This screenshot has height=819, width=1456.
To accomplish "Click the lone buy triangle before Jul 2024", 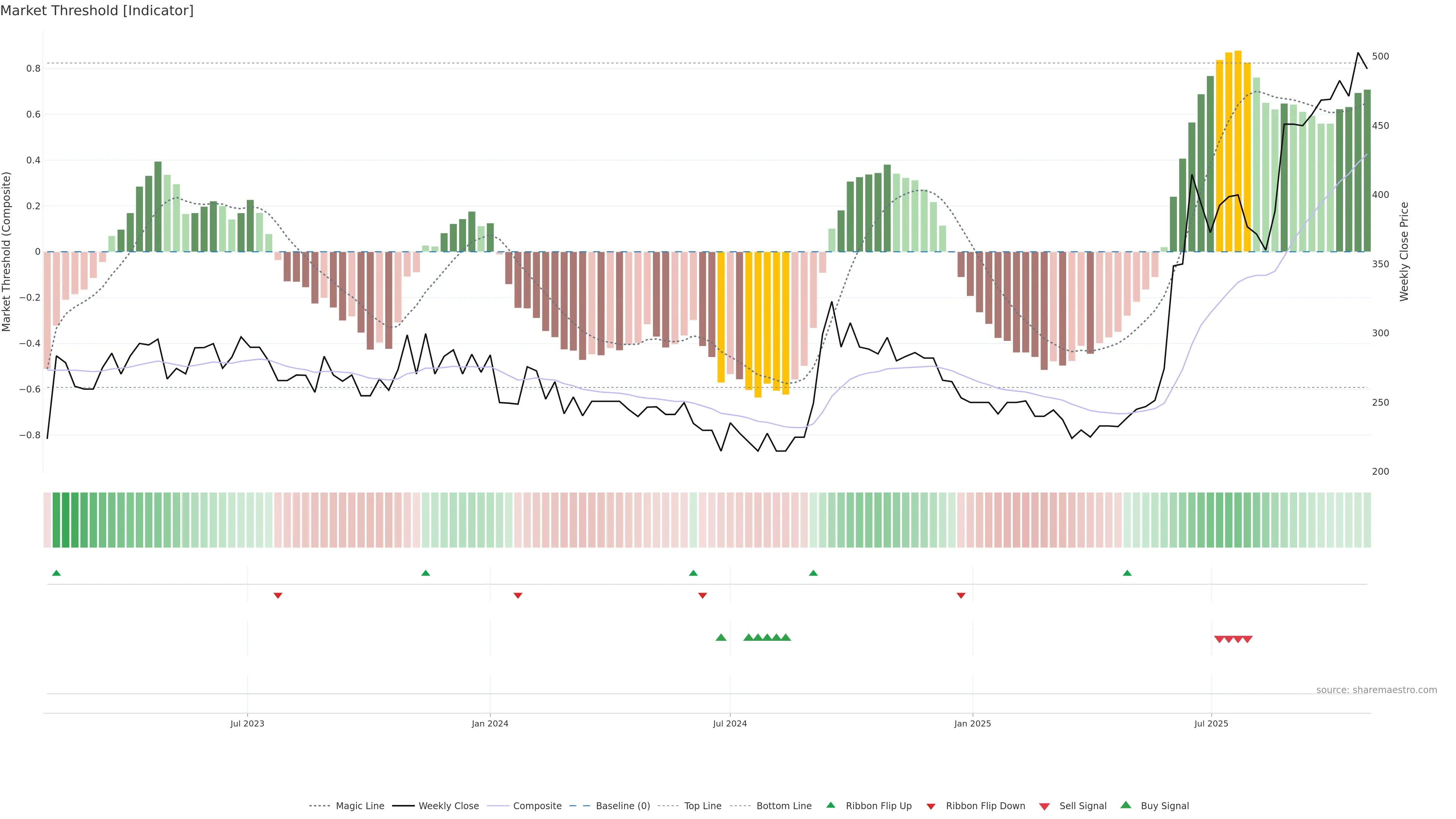I will (x=721, y=637).
